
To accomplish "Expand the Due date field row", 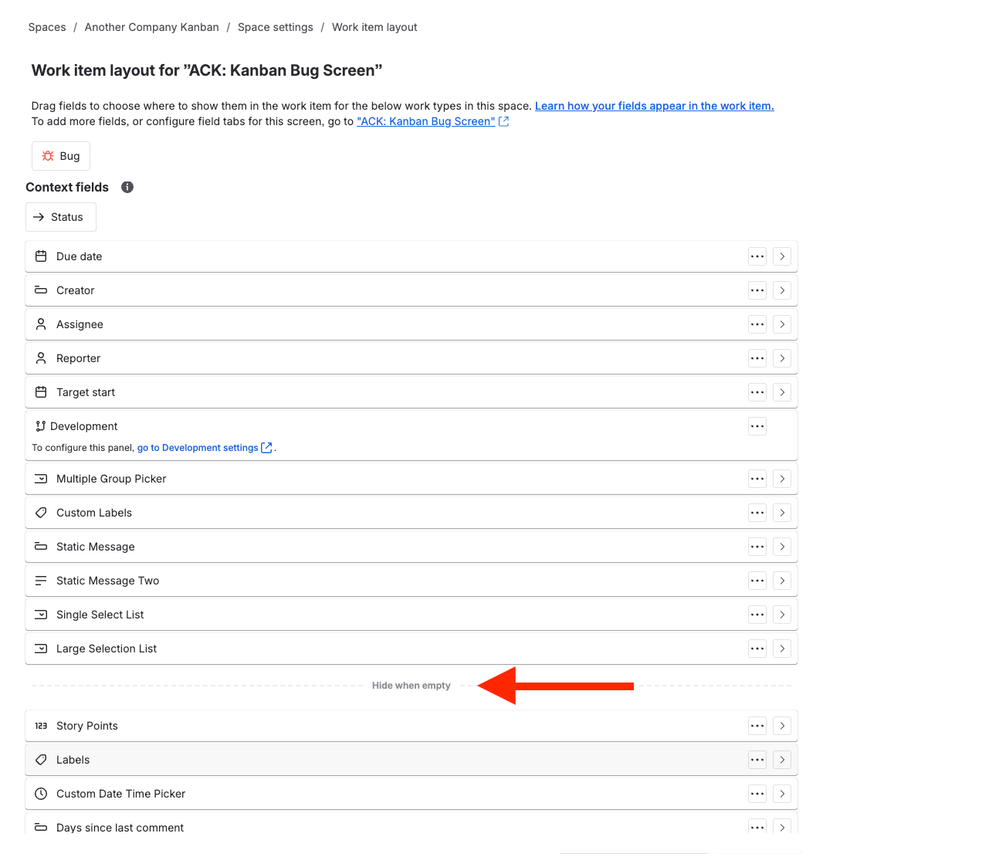I will (782, 256).
